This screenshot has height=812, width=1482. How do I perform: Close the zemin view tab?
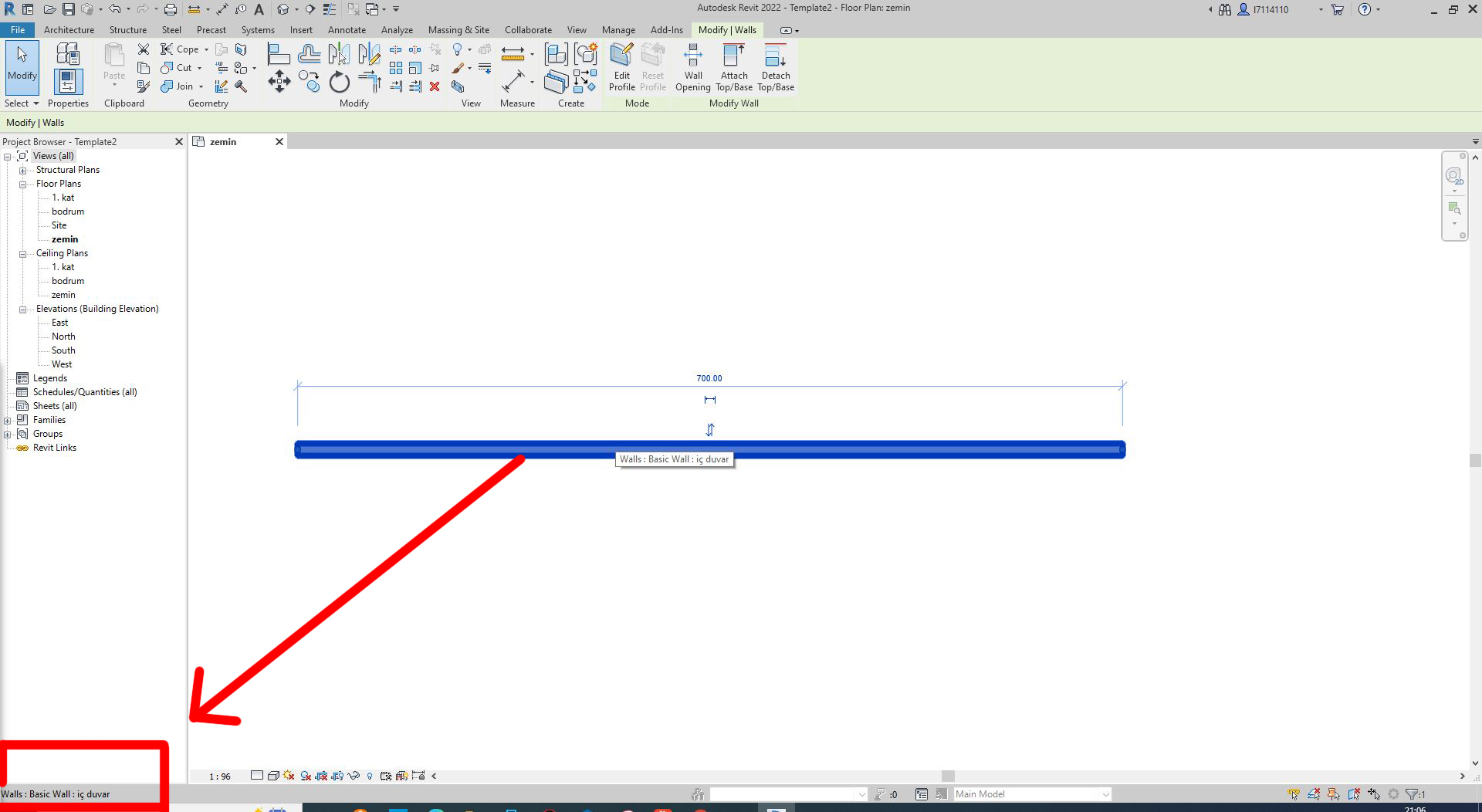[279, 141]
